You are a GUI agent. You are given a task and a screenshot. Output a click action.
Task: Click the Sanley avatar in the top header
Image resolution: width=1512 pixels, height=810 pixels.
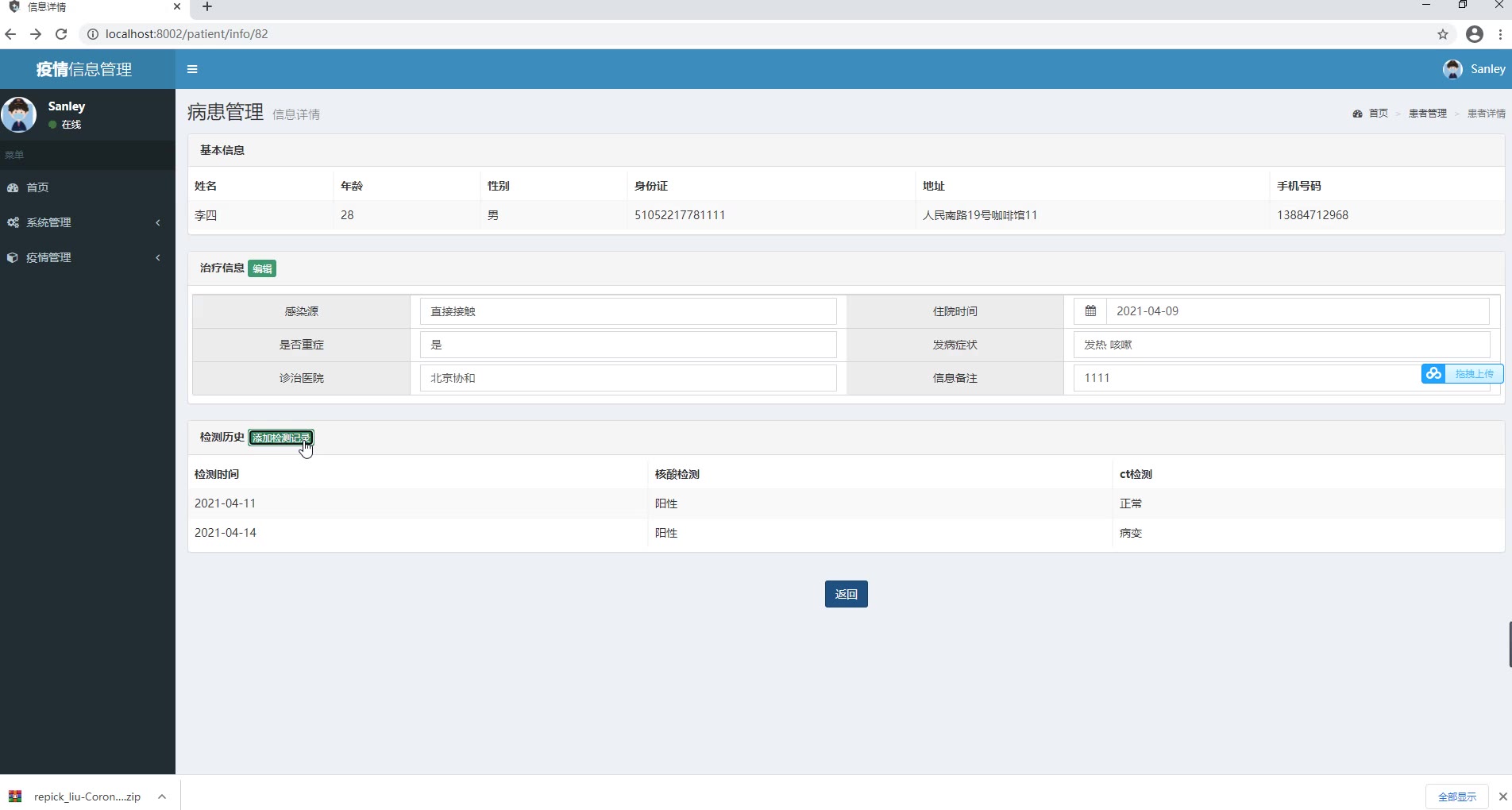[1452, 69]
